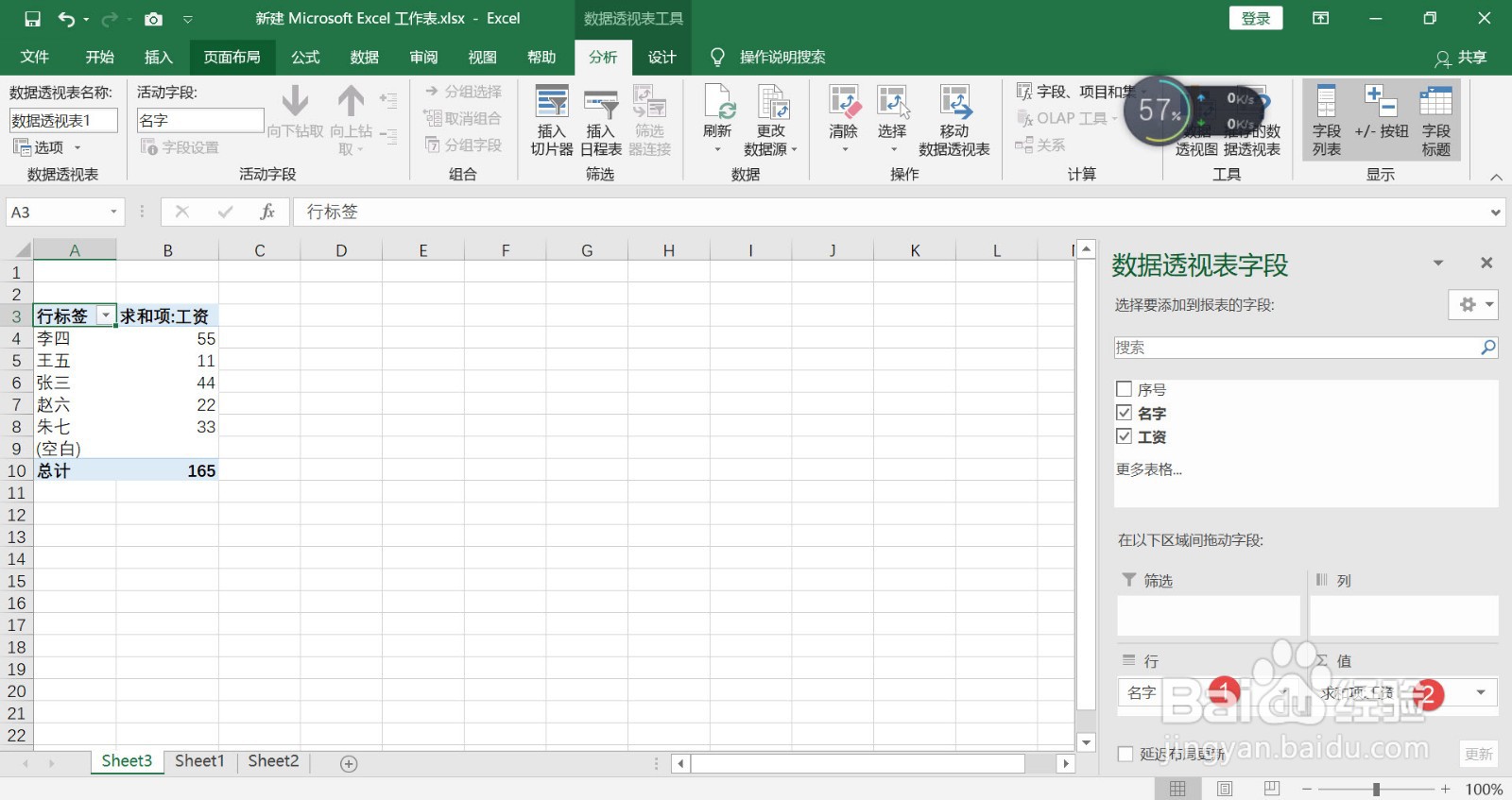Screen dimensions: 1512x800
Task: Open dropdown of the value field in 值 area
Action: coord(1481,692)
